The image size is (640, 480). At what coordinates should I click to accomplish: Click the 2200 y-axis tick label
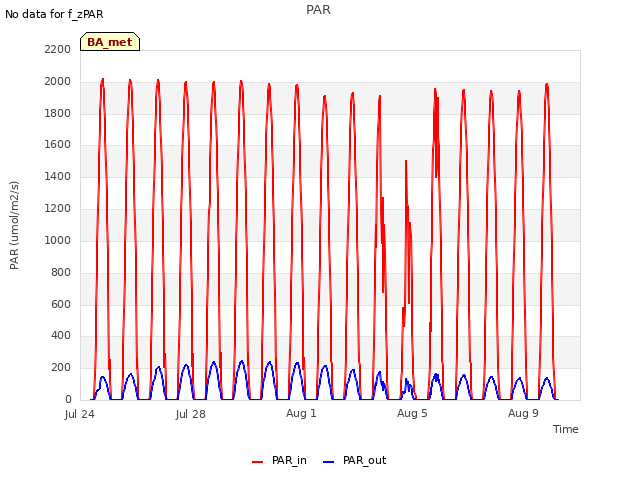pos(58,49)
